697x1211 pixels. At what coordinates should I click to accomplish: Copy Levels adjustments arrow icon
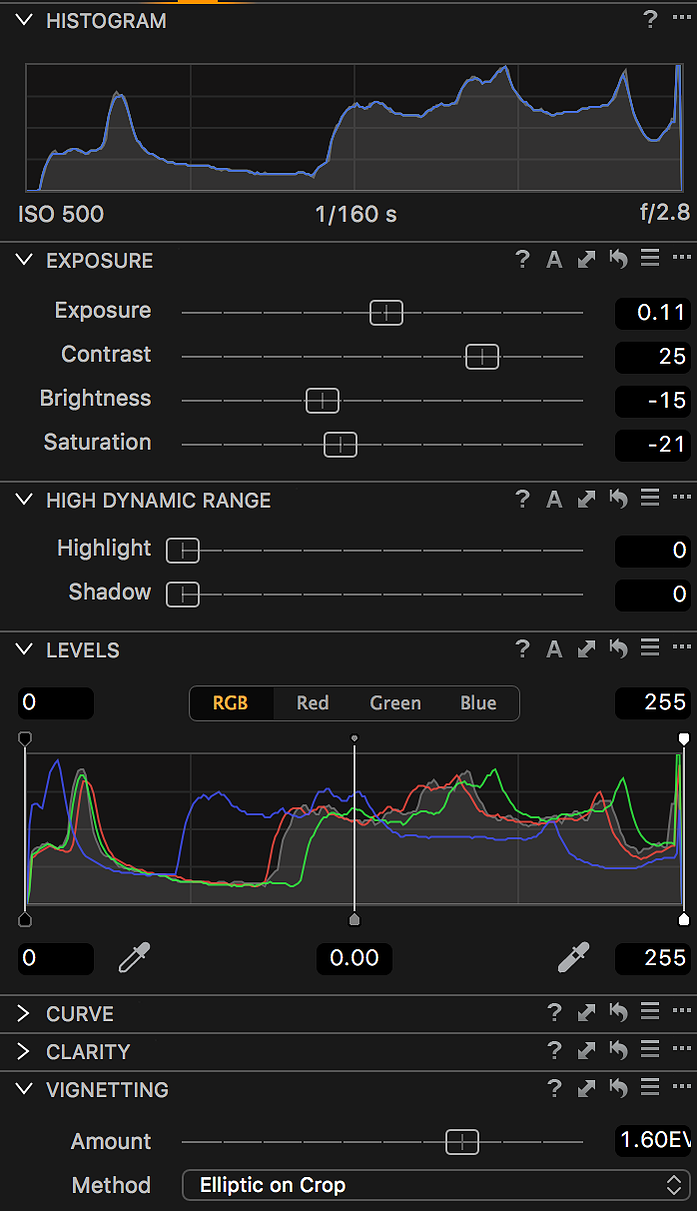point(587,649)
